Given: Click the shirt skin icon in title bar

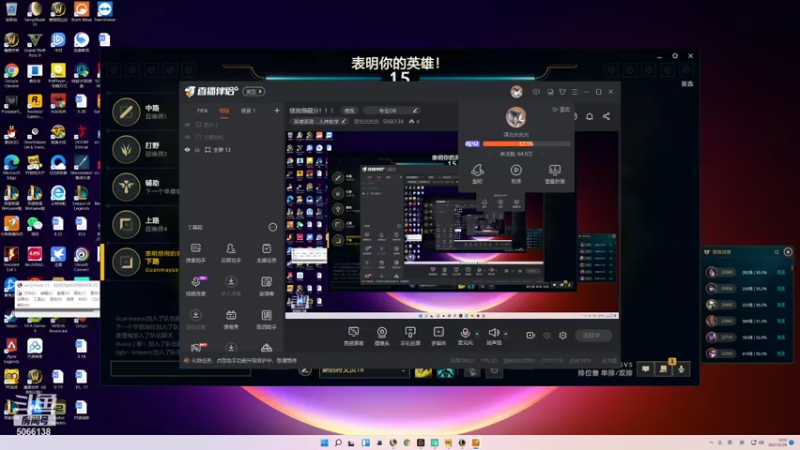Looking at the screenshot, I should coord(562,92).
